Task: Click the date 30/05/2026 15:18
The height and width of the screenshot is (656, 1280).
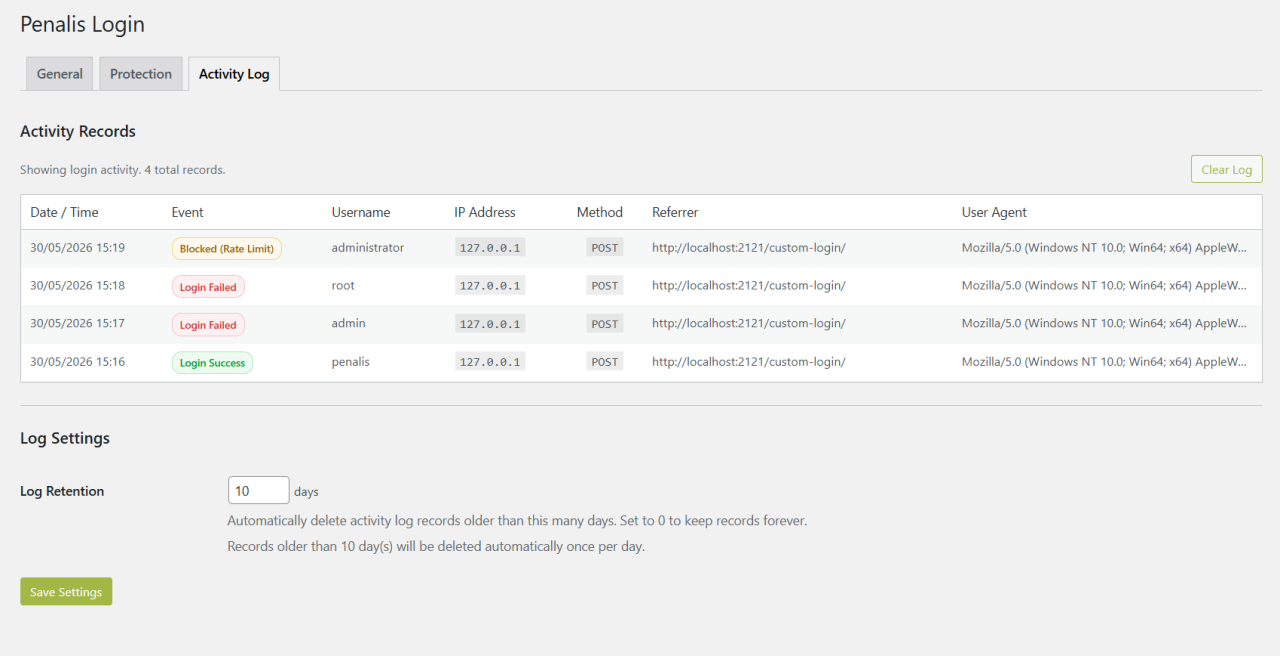Action: click(78, 285)
